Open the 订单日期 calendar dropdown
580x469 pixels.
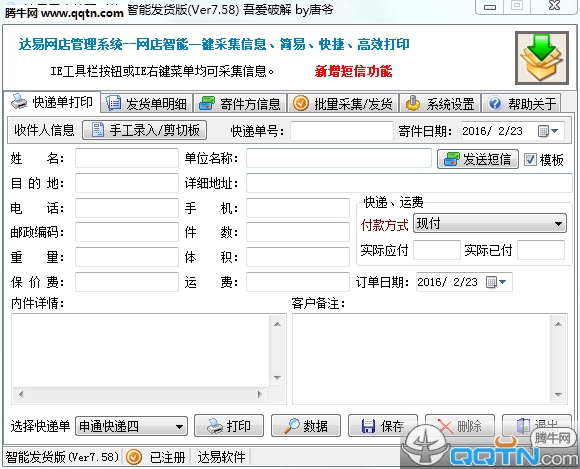(x=496, y=282)
